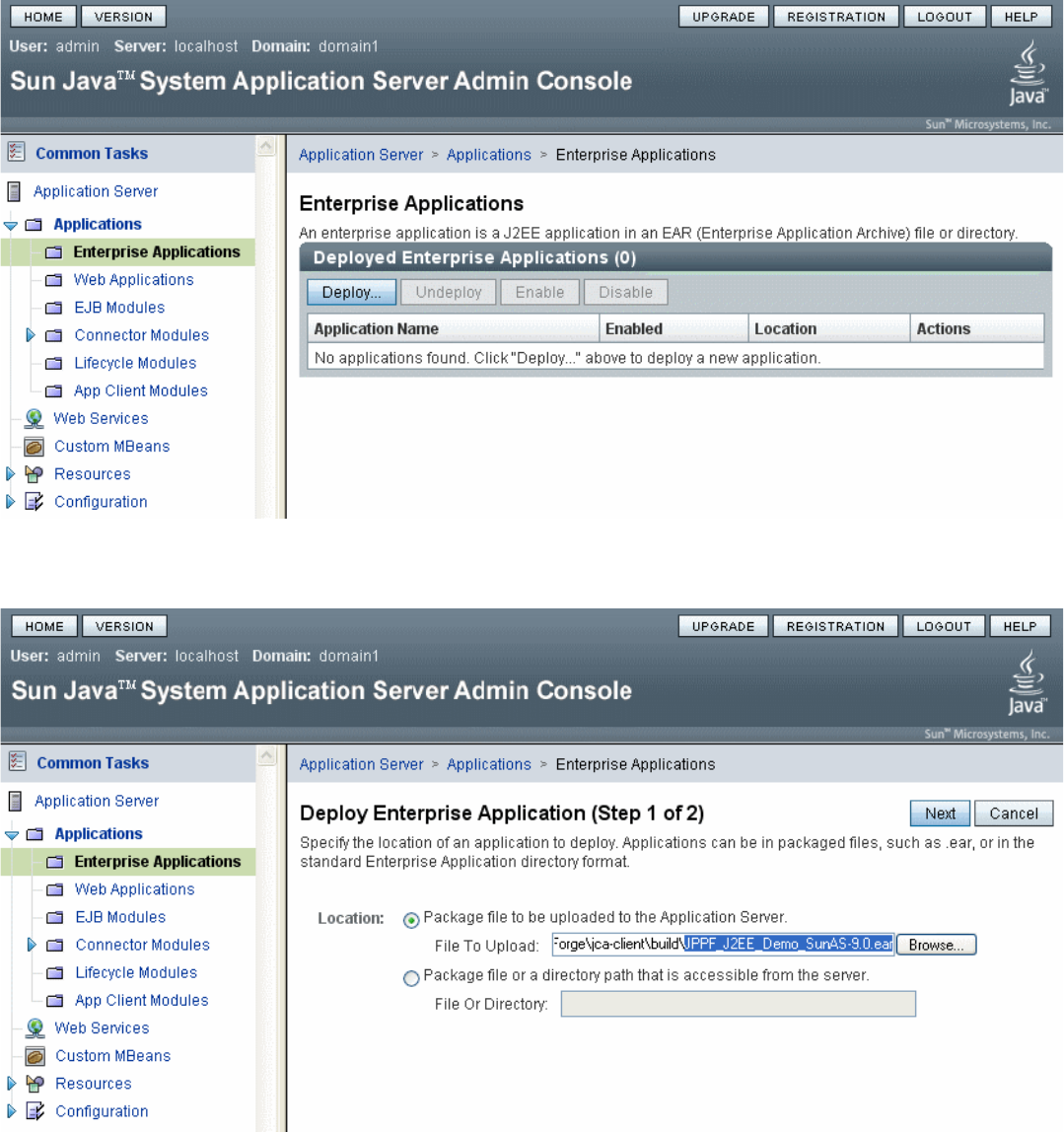The image size is (1064, 1132).
Task: Click Web Services globe icon in top console
Action: (34, 419)
